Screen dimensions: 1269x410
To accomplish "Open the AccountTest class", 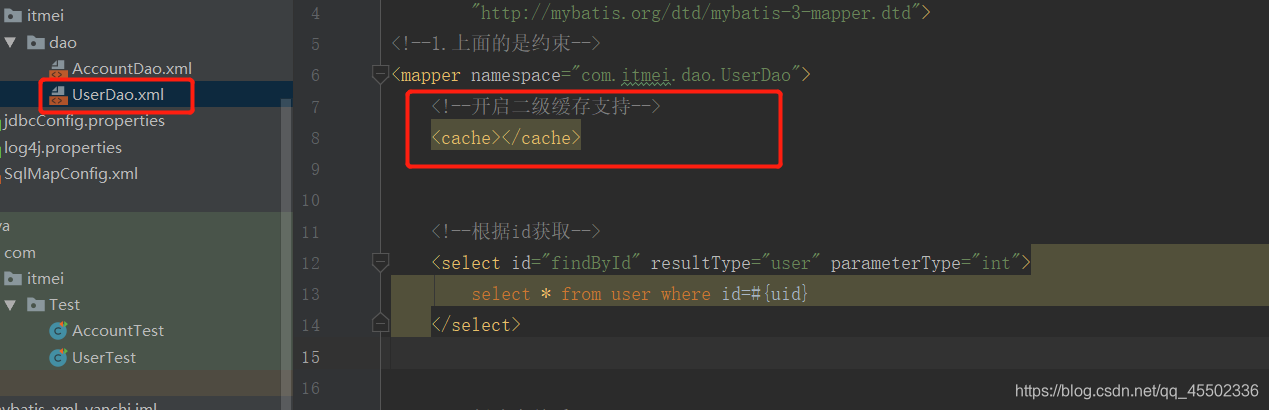I will (118, 330).
